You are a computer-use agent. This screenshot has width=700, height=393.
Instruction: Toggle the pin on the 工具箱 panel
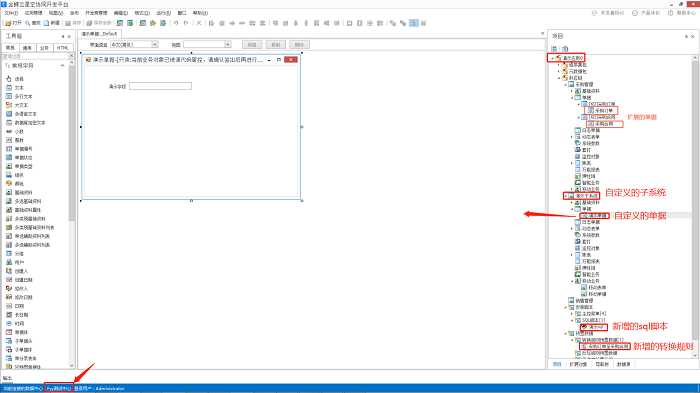click(62, 36)
